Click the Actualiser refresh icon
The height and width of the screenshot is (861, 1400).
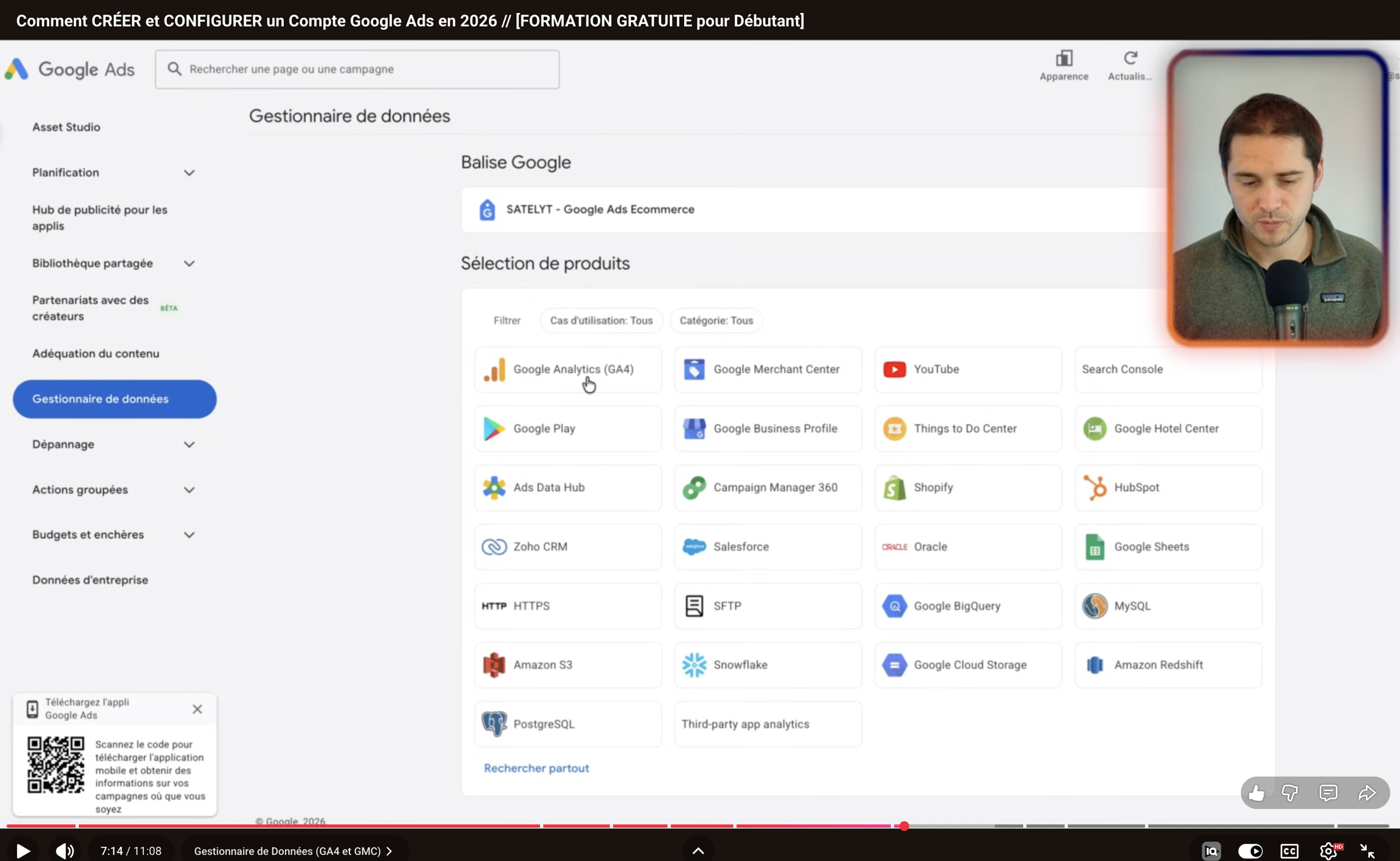coord(1130,58)
